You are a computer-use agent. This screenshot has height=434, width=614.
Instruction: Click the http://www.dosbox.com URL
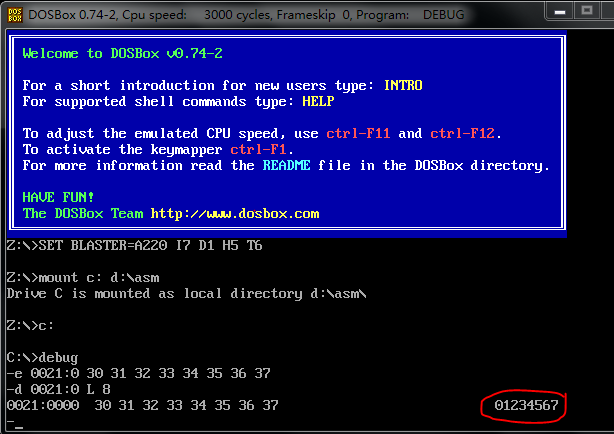click(x=235, y=214)
